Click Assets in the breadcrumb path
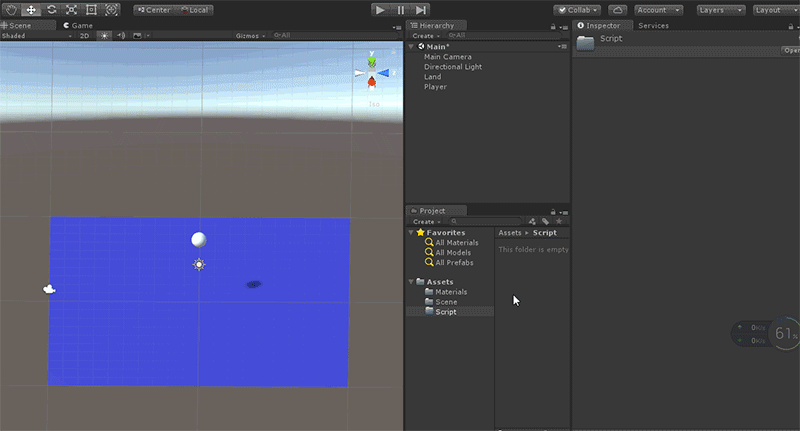 [x=510, y=233]
